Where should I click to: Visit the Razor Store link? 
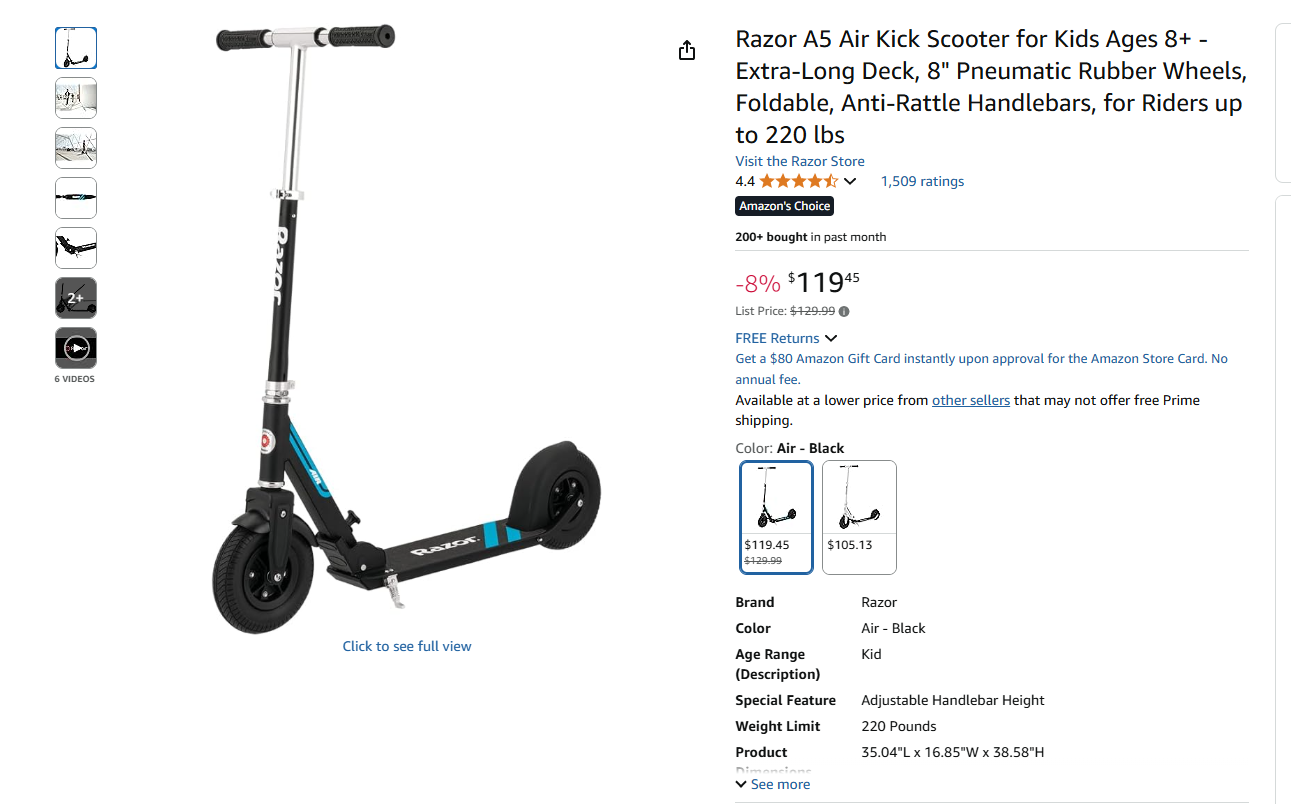pos(800,161)
